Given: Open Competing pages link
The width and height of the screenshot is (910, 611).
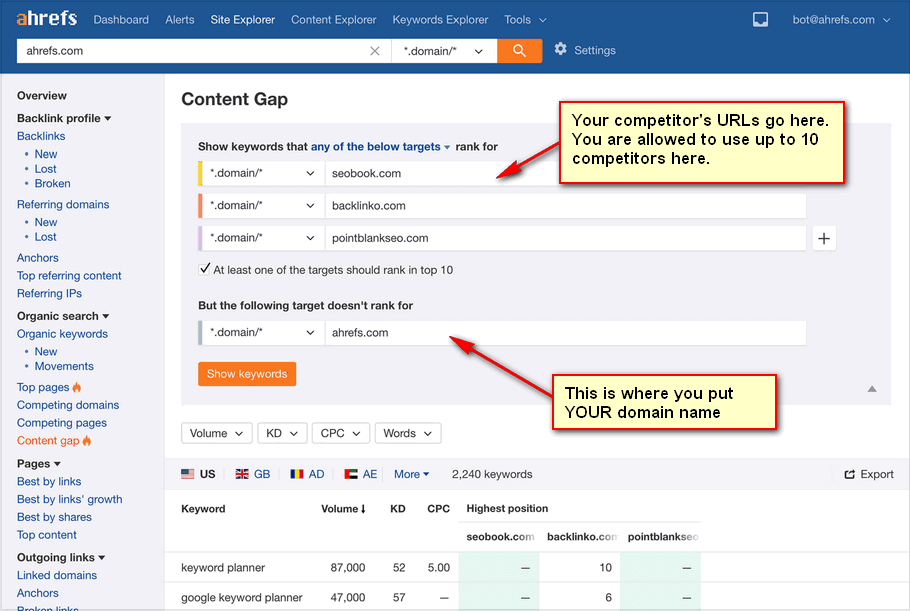Looking at the screenshot, I should [x=62, y=423].
